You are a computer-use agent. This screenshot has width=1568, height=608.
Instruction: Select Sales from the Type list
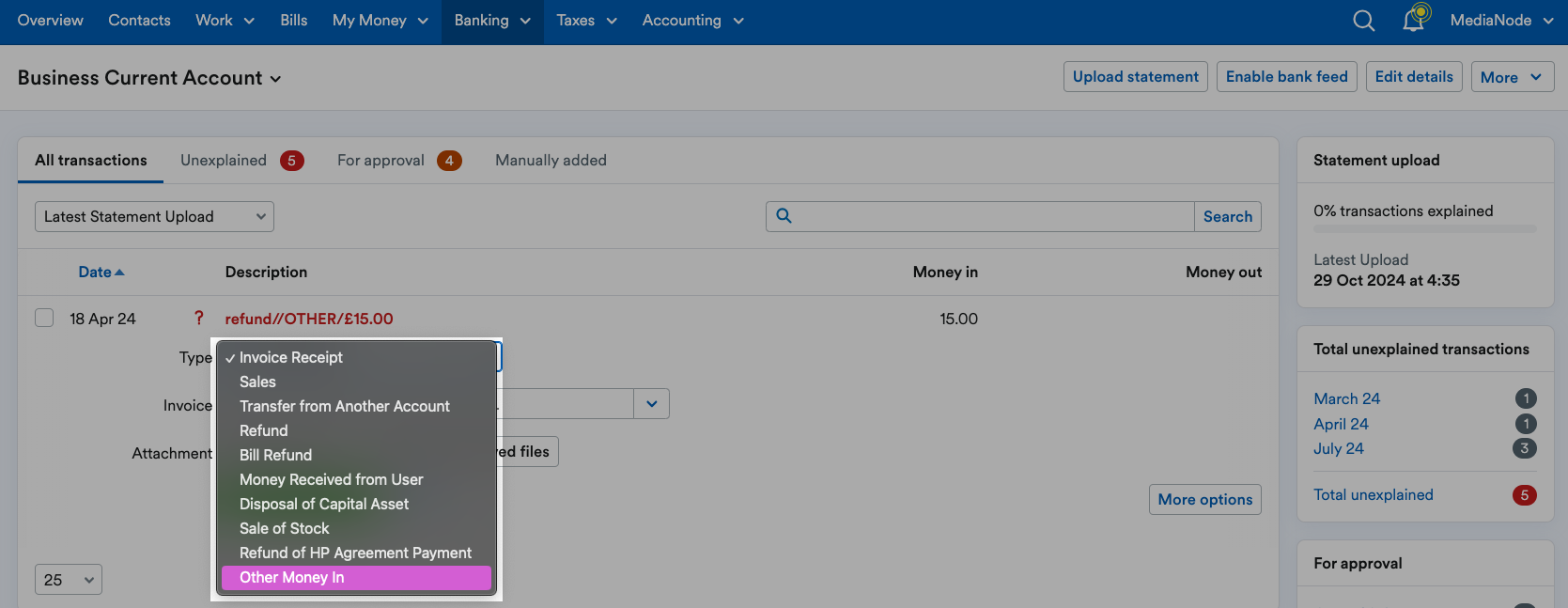coord(356,382)
